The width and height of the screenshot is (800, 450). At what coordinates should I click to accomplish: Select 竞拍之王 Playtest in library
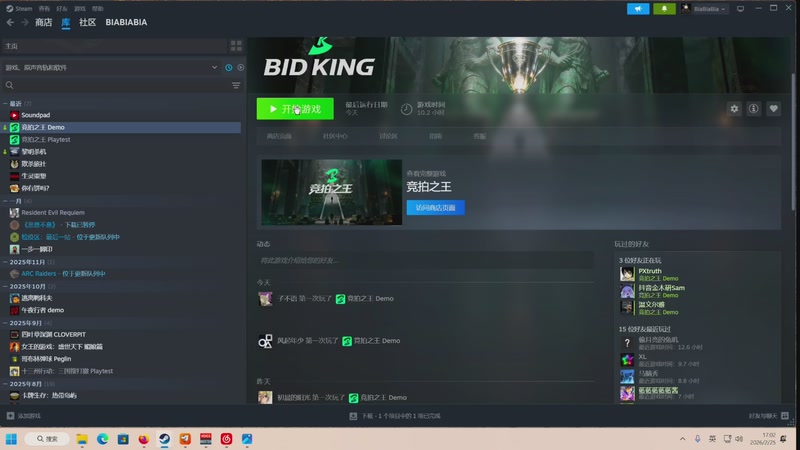click(45, 139)
